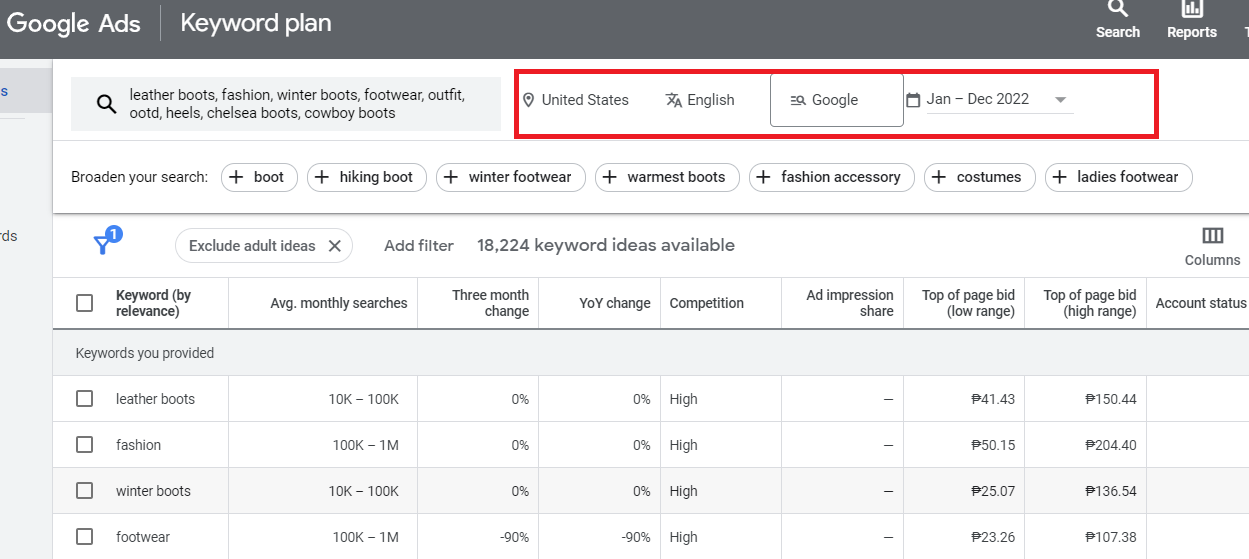
Task: Sort by Top of page bid (high range)
Action: [x=1090, y=303]
